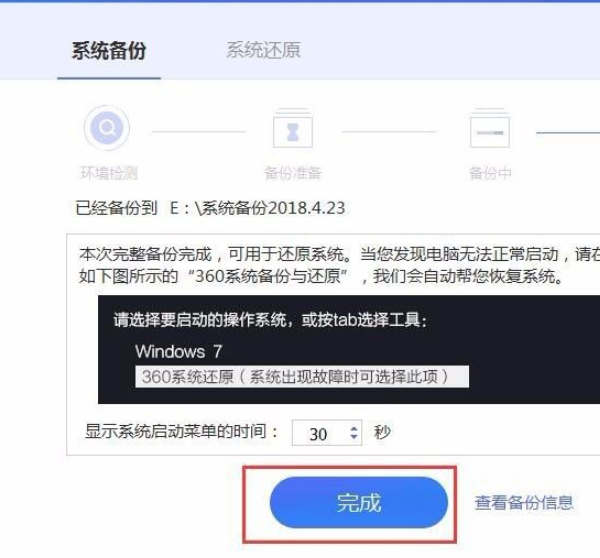Click the 环境检测 magnifier step icon

point(107,128)
